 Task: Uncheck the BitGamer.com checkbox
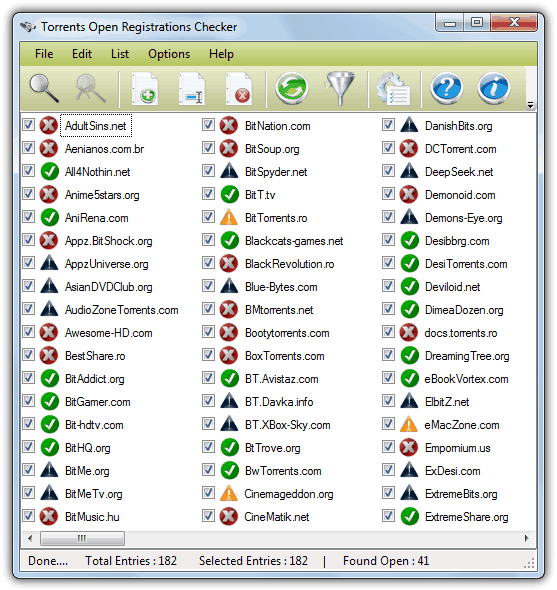[x=28, y=401]
